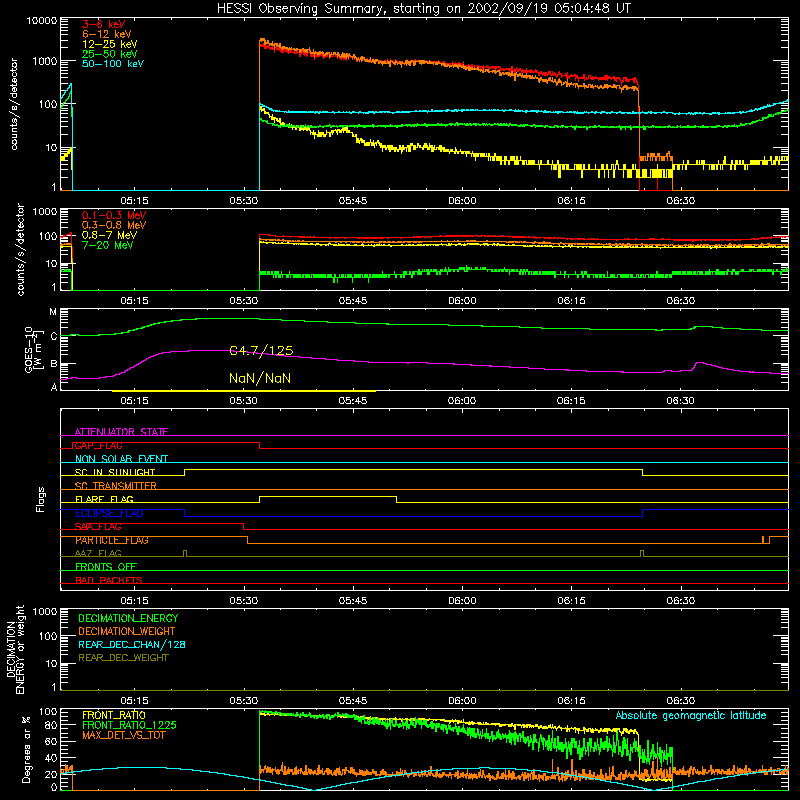Click the 0.1-0.3 MeV legend entry
The image size is (800, 800).
[x=114, y=215]
